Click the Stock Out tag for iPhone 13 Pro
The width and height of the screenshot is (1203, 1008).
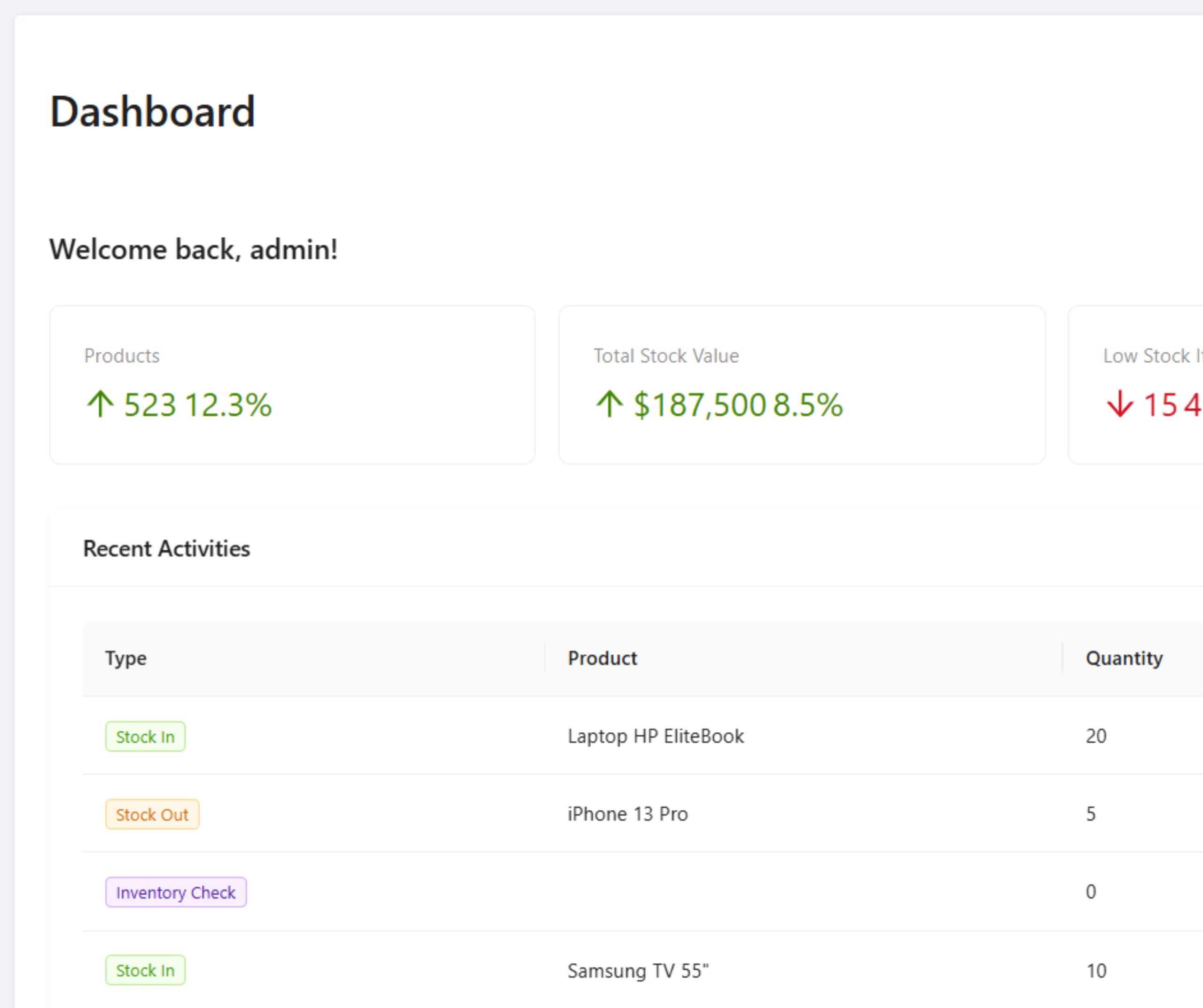coord(152,814)
